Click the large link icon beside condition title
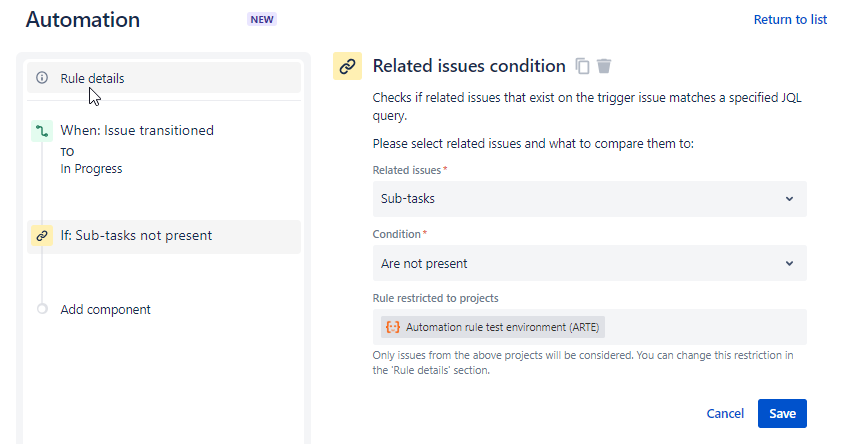The width and height of the screenshot is (846, 444). pos(347,66)
